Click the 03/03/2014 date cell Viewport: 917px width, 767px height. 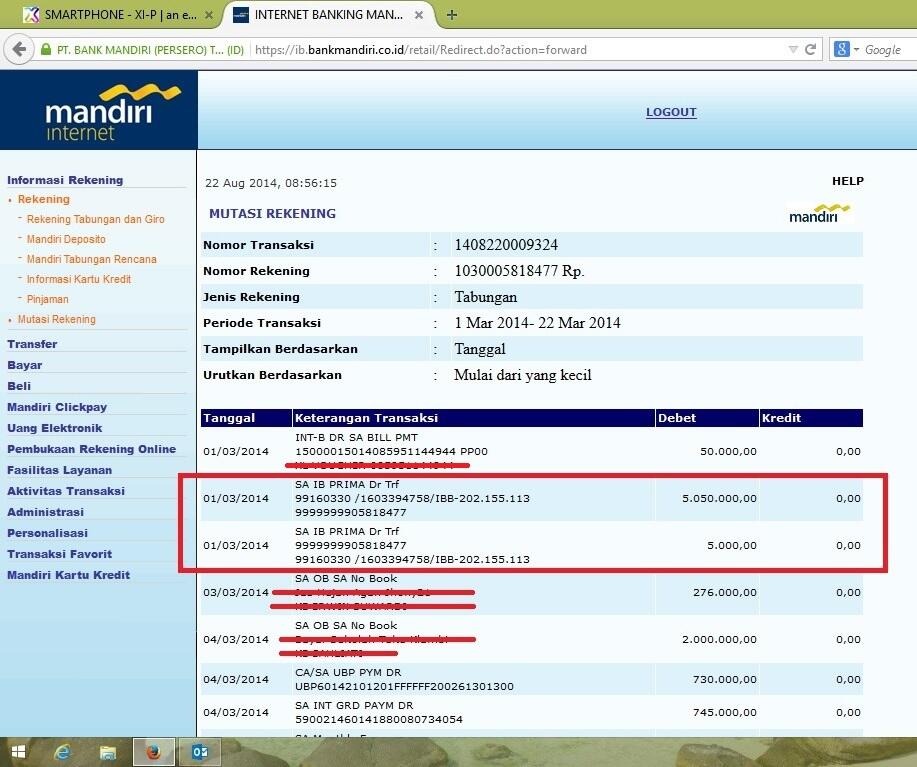(236, 592)
